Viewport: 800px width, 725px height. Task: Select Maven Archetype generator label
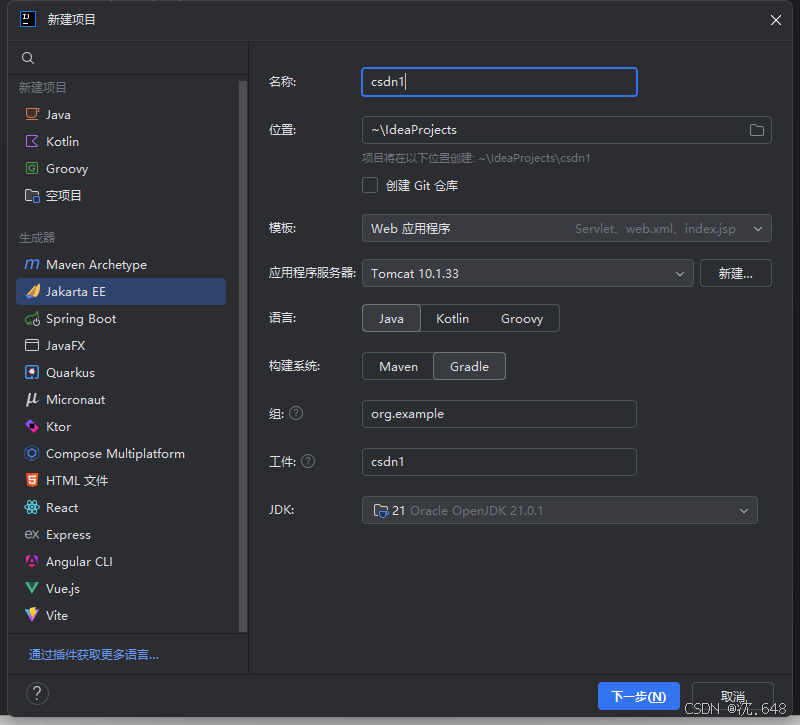coord(96,265)
